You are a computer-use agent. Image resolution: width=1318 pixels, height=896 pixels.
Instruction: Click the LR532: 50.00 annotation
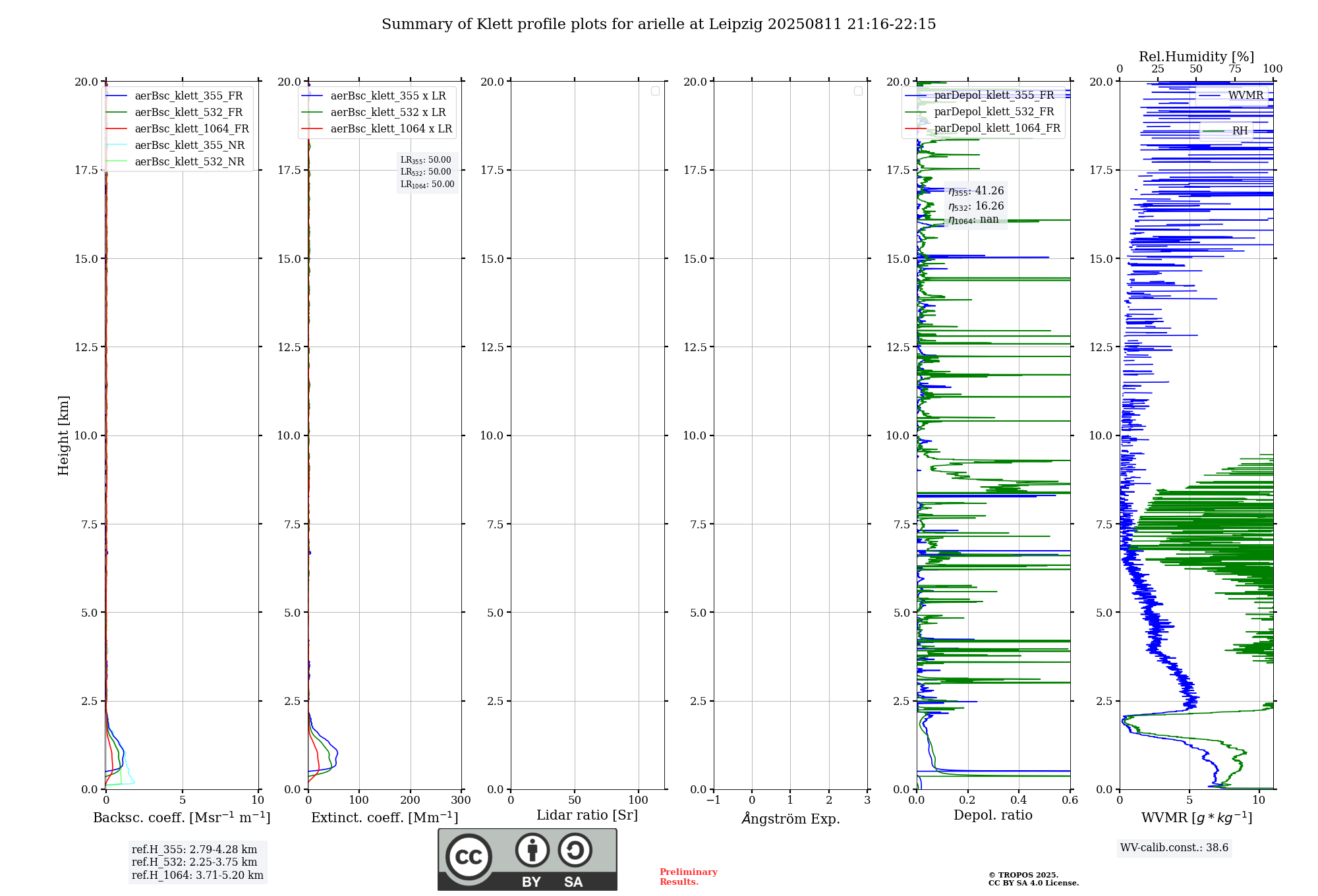[x=426, y=172]
